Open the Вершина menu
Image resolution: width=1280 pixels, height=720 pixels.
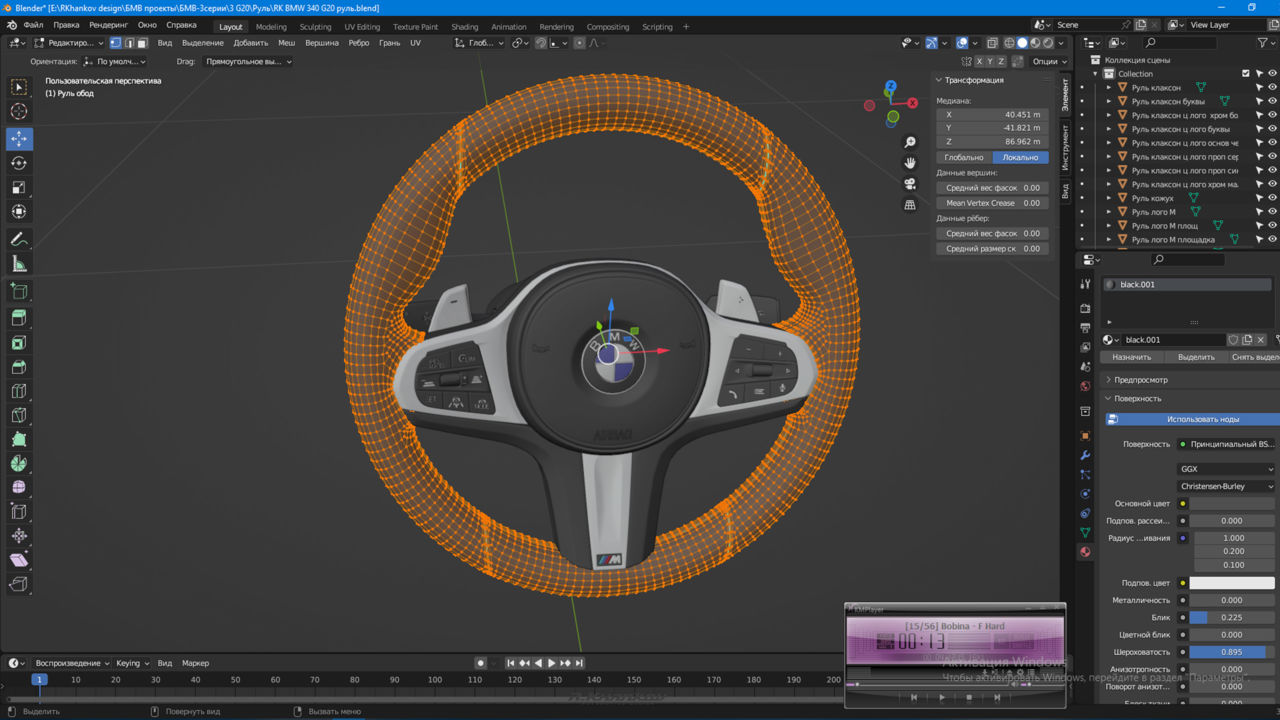(322, 43)
